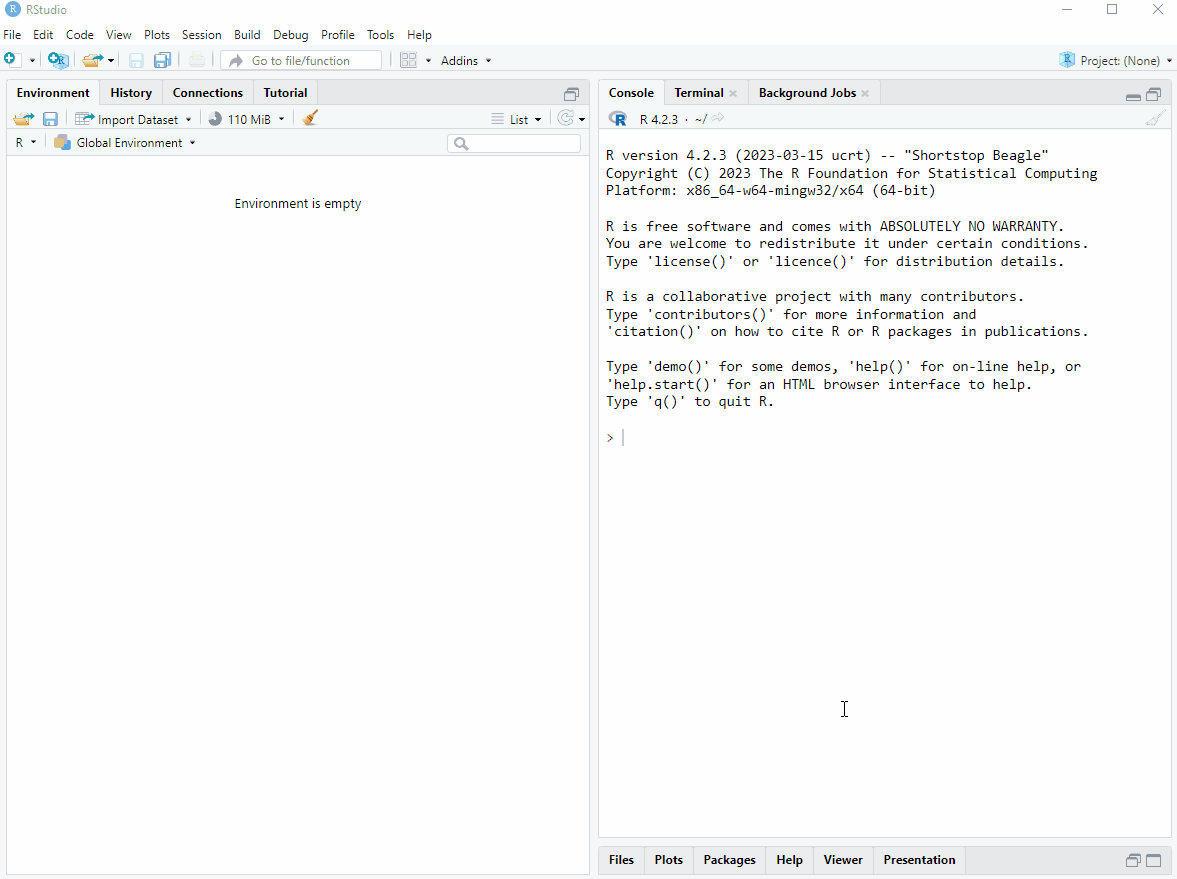Save workspace using Environment pane disk icon

pos(50,119)
